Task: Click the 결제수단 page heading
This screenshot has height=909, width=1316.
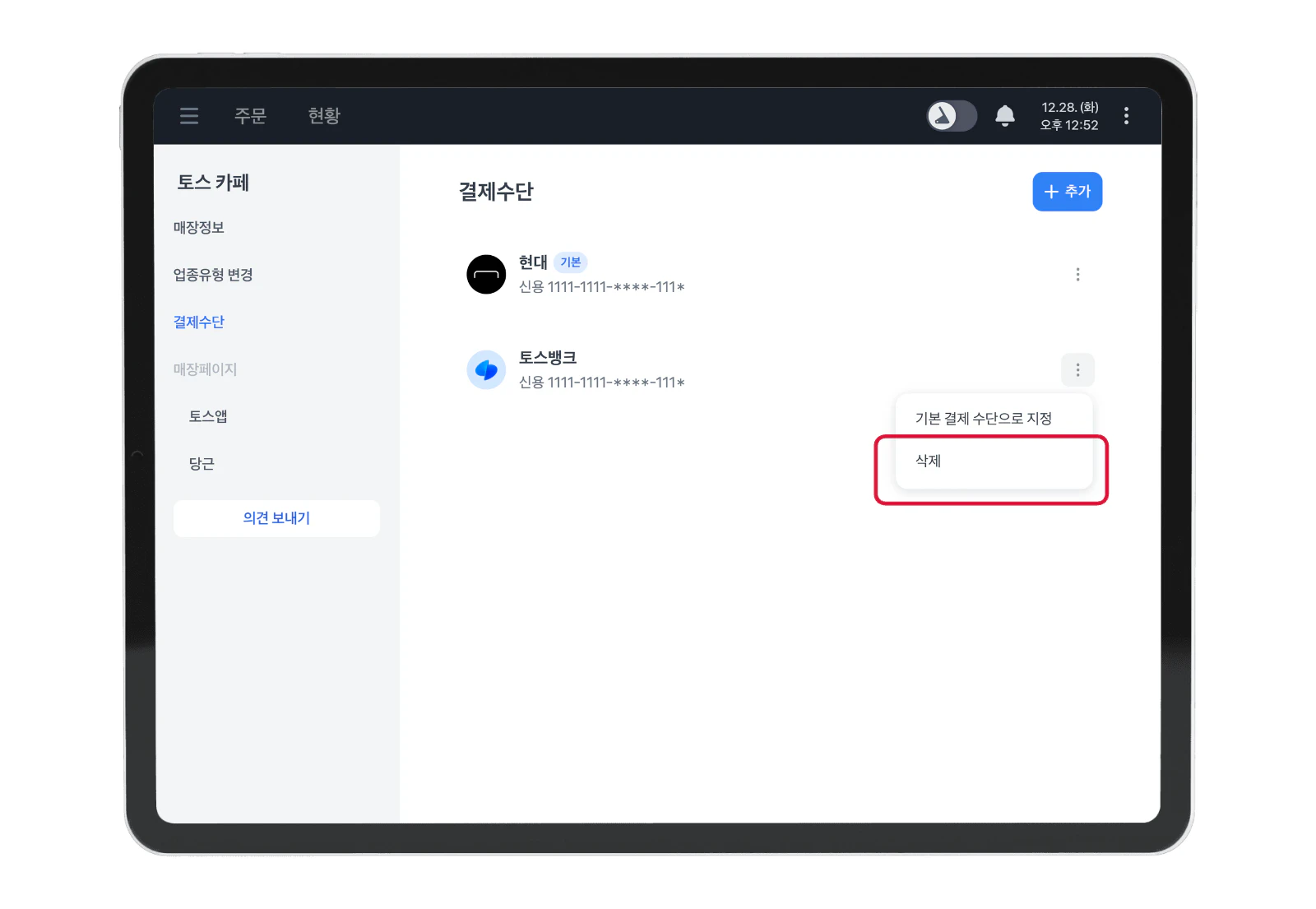Action: click(496, 192)
